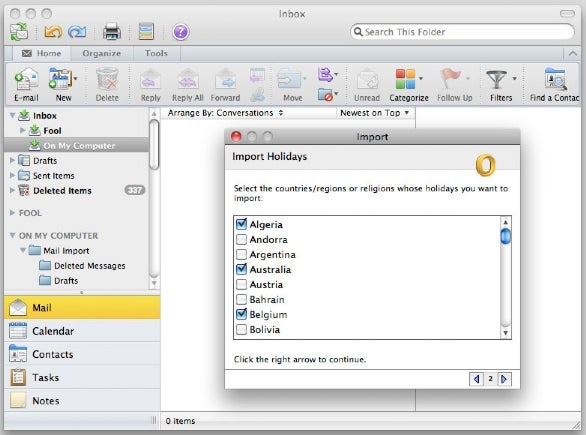Click the Undo arrow icon

[x=53, y=32]
